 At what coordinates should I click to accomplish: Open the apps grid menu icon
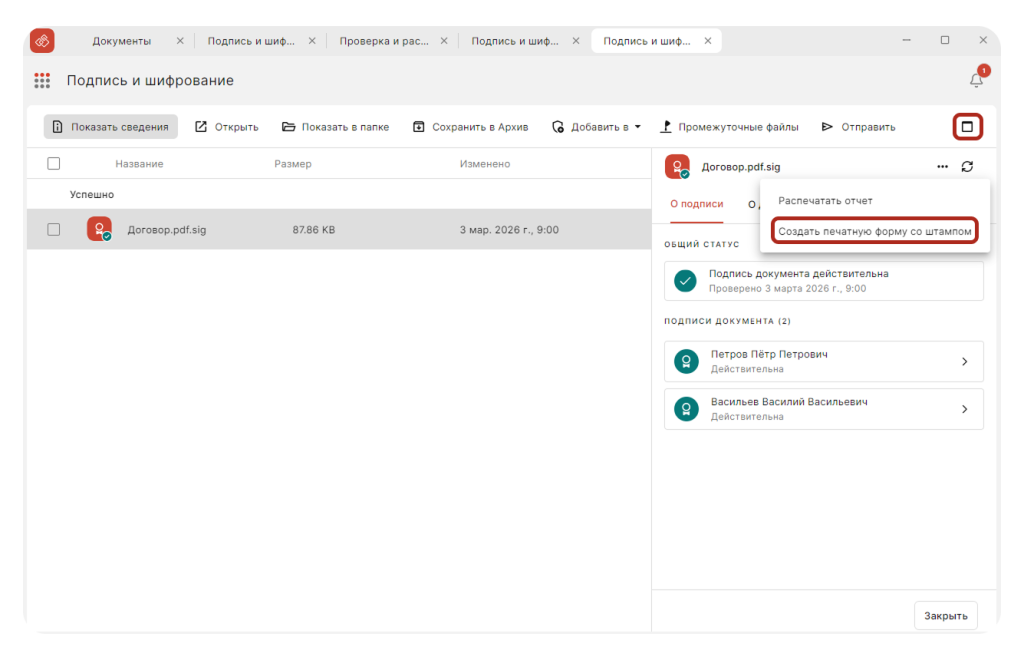pyautogui.click(x=42, y=81)
